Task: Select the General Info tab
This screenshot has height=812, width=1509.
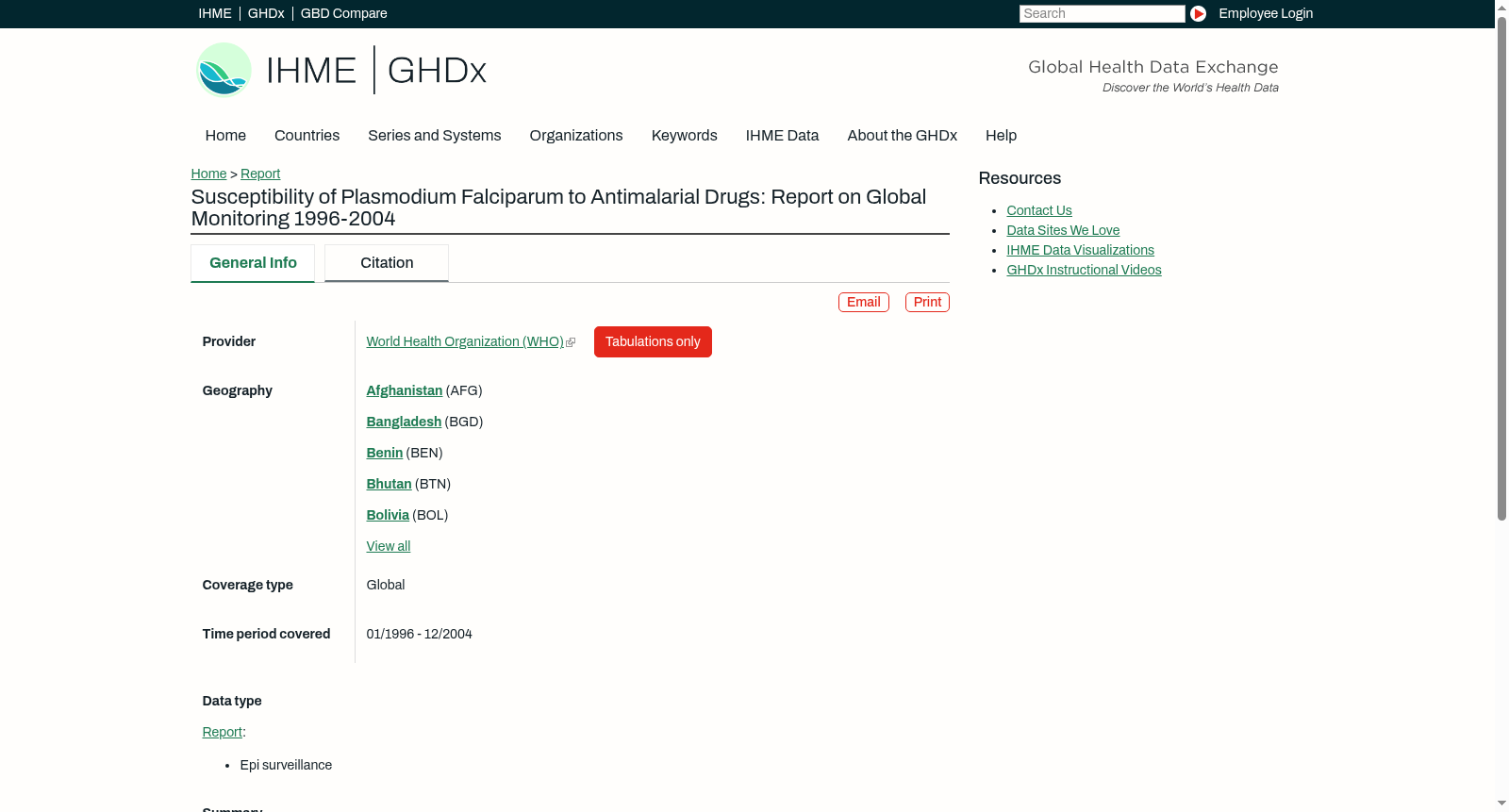Action: [x=253, y=263]
